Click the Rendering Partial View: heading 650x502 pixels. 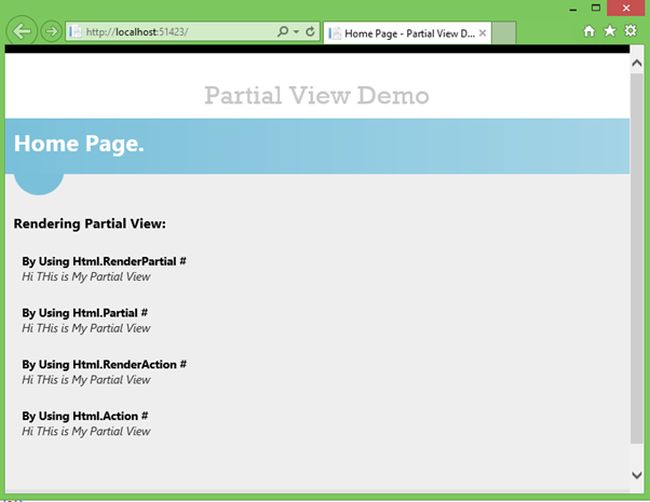(90, 224)
